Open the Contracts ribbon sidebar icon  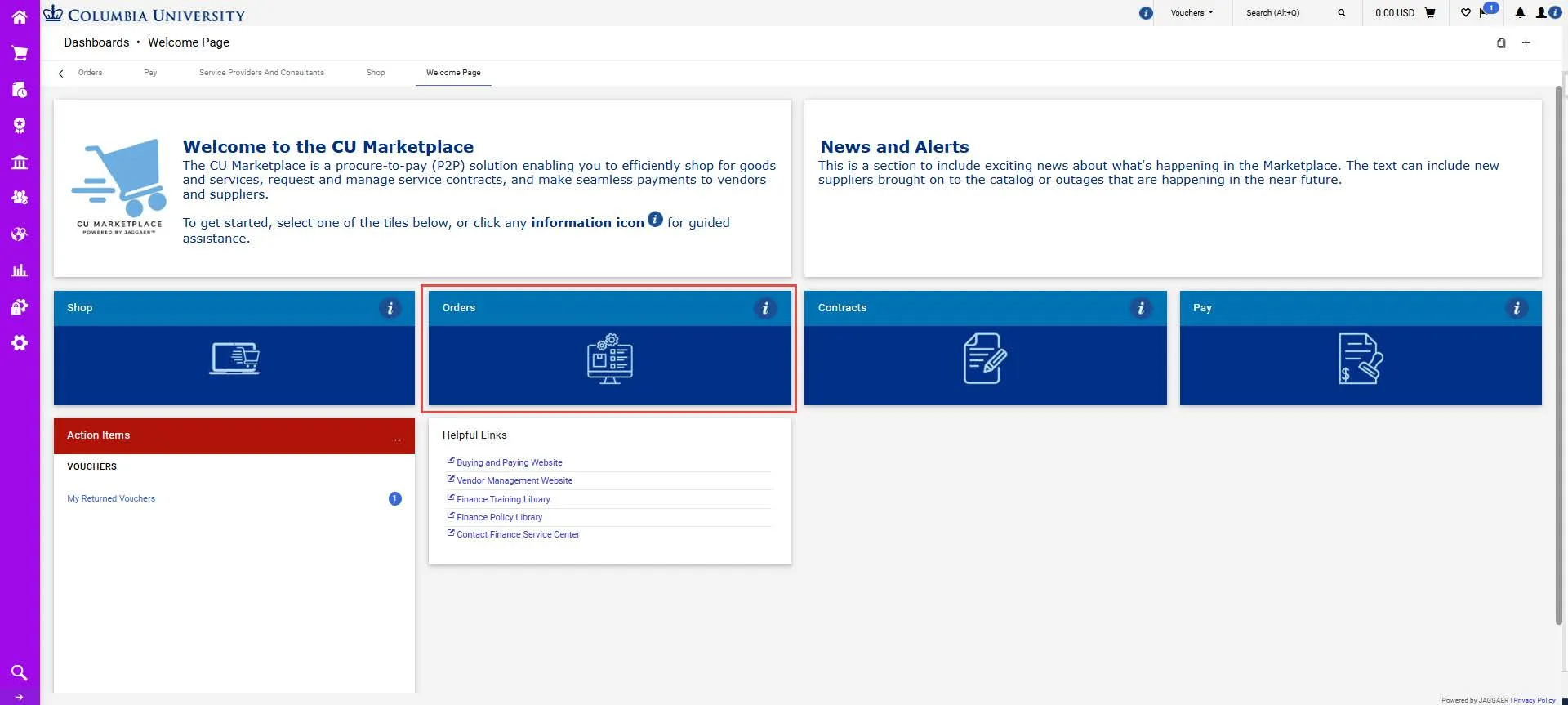click(20, 125)
